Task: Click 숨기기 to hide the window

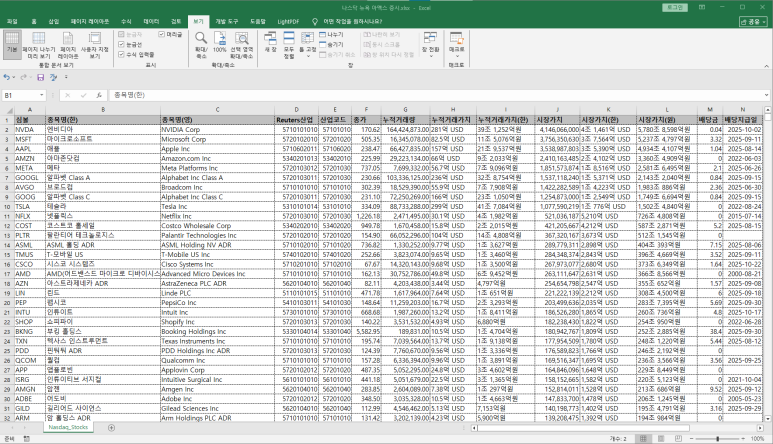Action: [331, 44]
